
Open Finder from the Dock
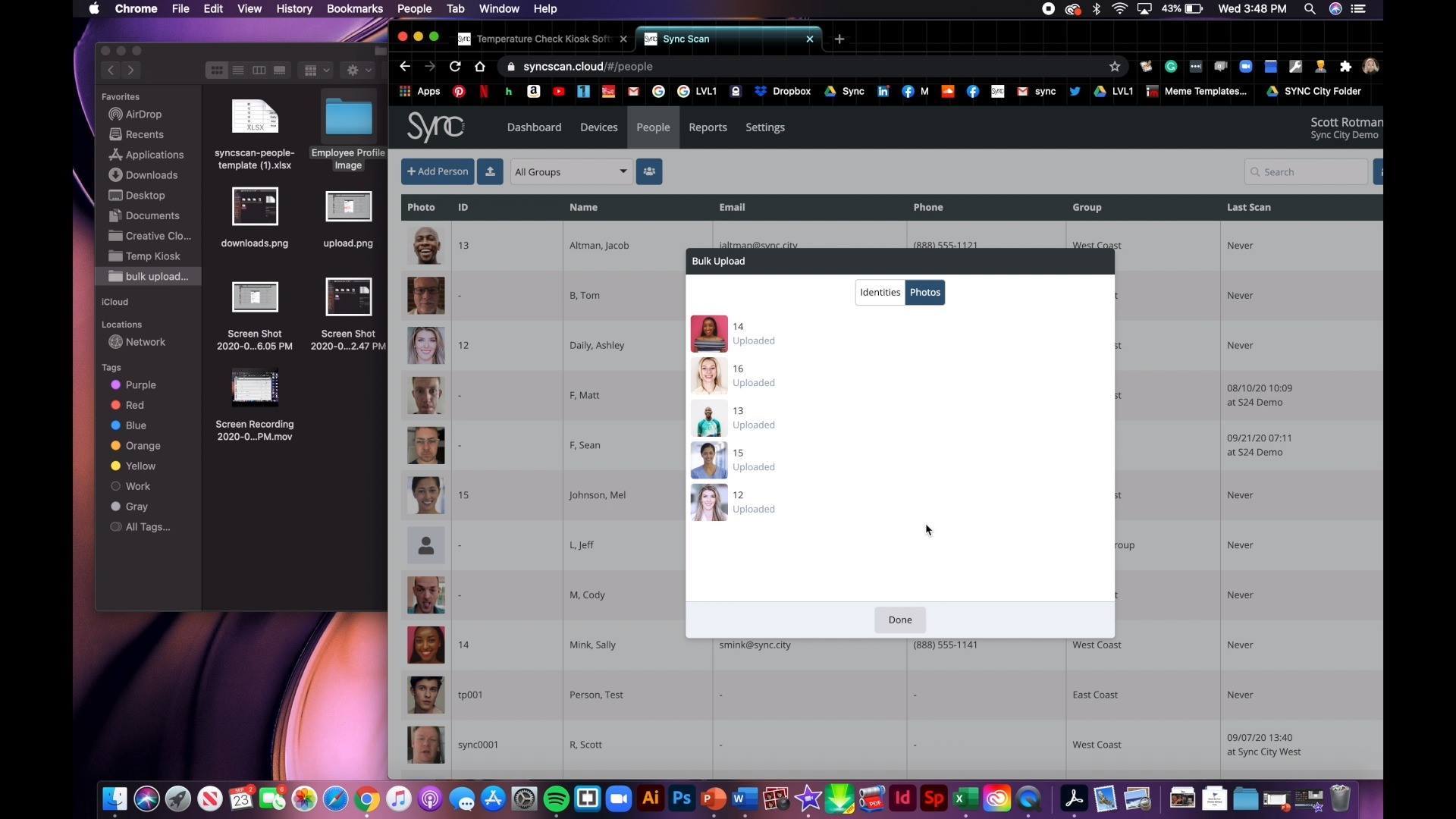coord(115,799)
